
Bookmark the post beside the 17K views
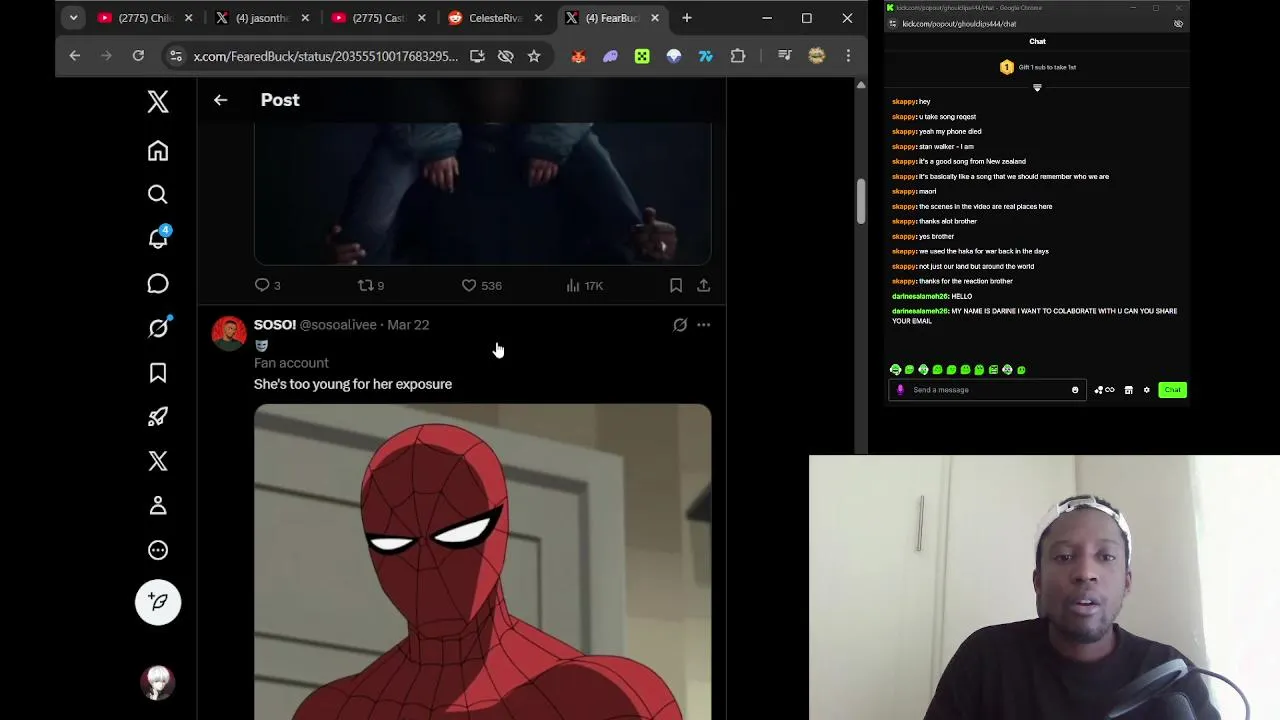tap(676, 285)
